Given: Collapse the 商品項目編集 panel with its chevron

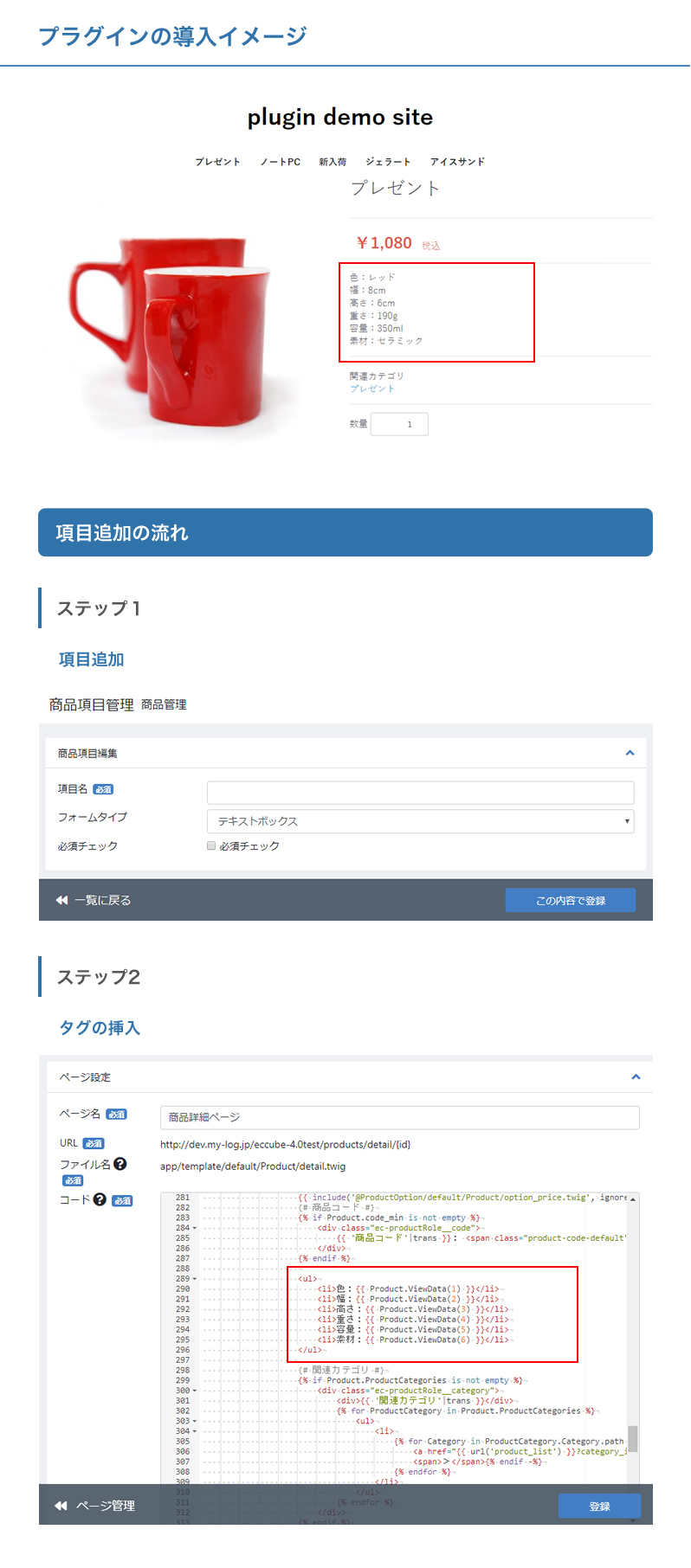Looking at the screenshot, I should [x=630, y=753].
